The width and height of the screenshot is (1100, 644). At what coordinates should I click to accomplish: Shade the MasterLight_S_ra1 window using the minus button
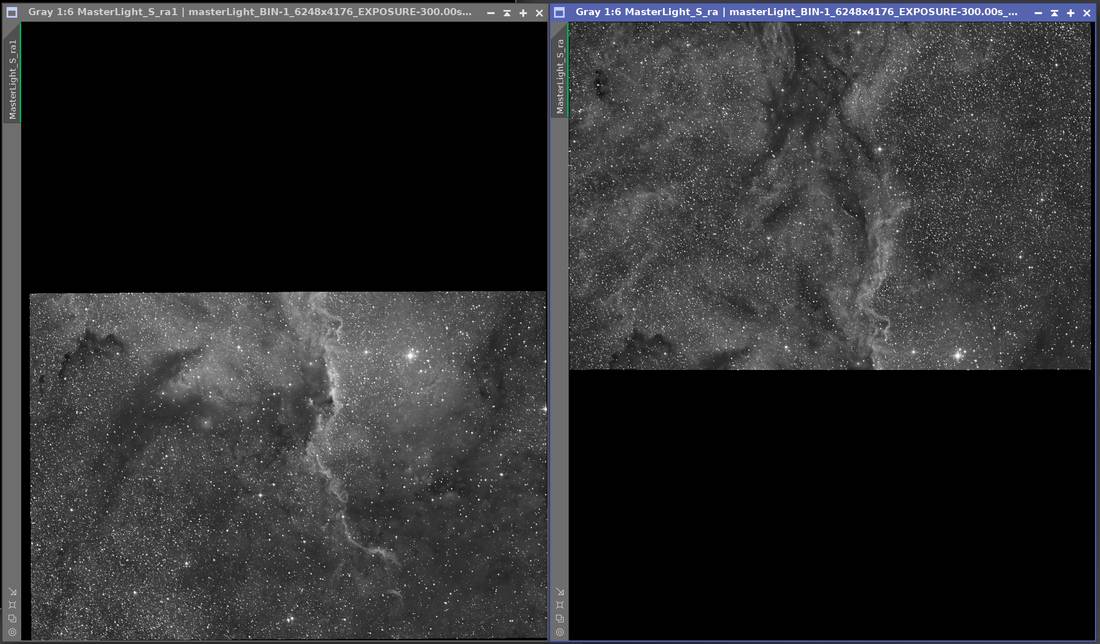click(490, 13)
